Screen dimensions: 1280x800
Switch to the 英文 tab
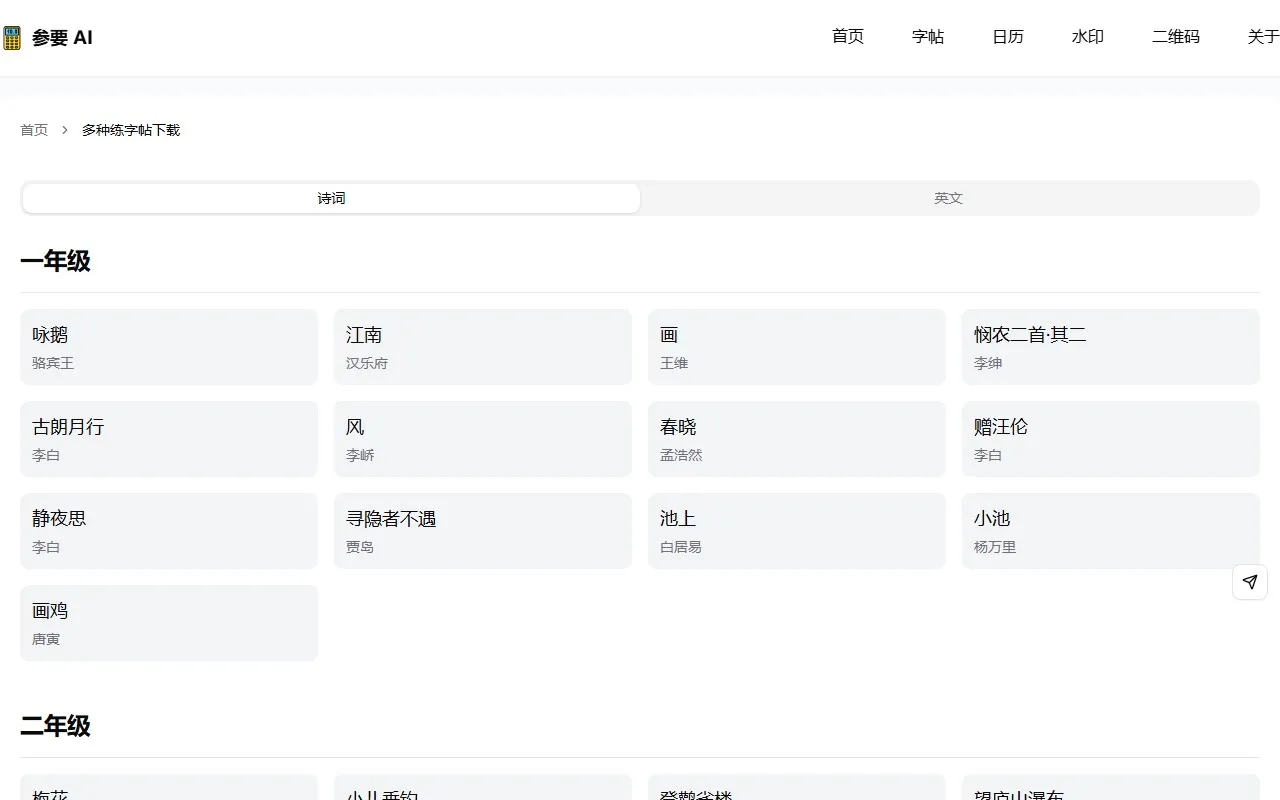pos(948,198)
